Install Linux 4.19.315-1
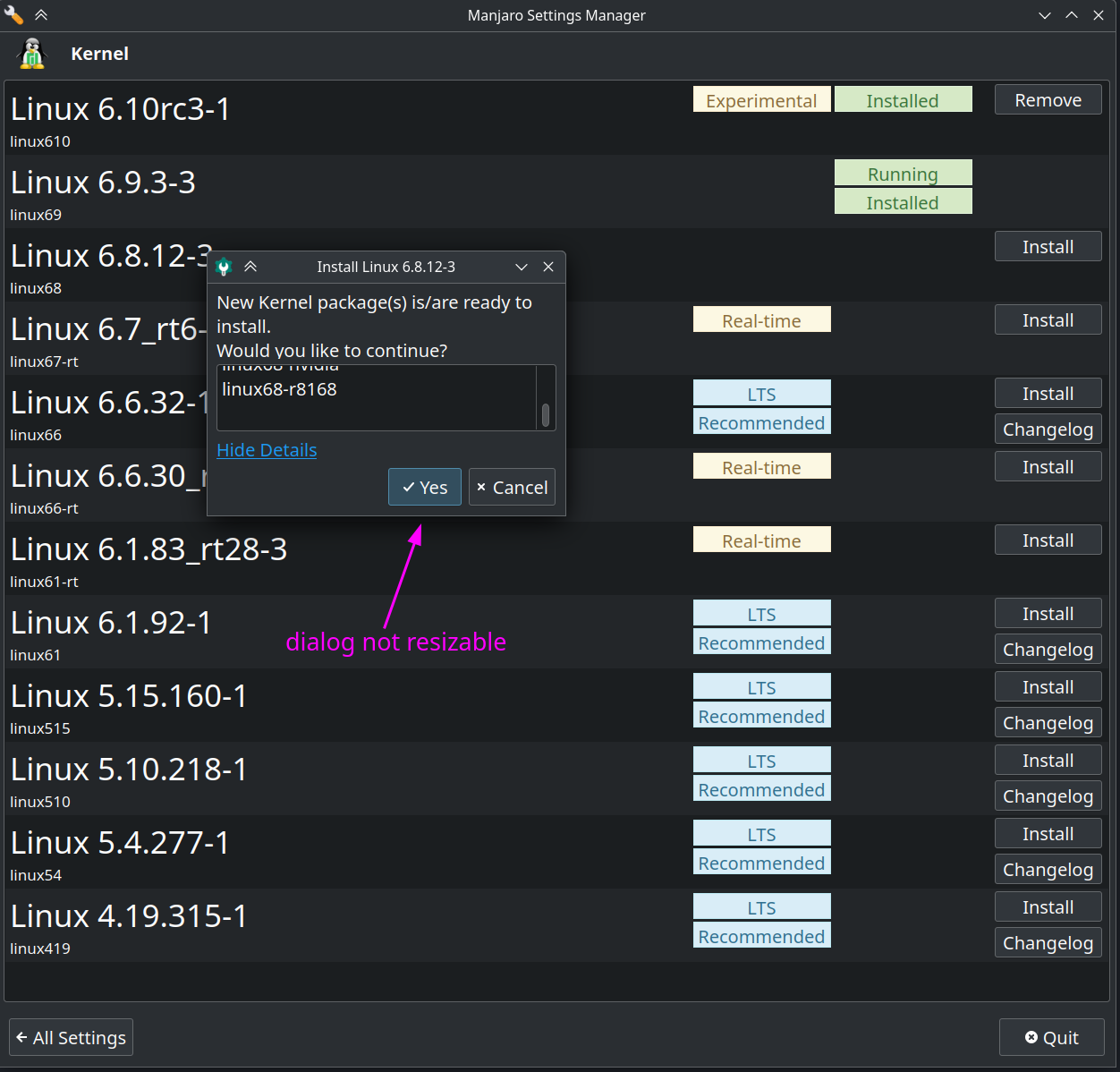The width and height of the screenshot is (1120, 1072). [1048, 907]
